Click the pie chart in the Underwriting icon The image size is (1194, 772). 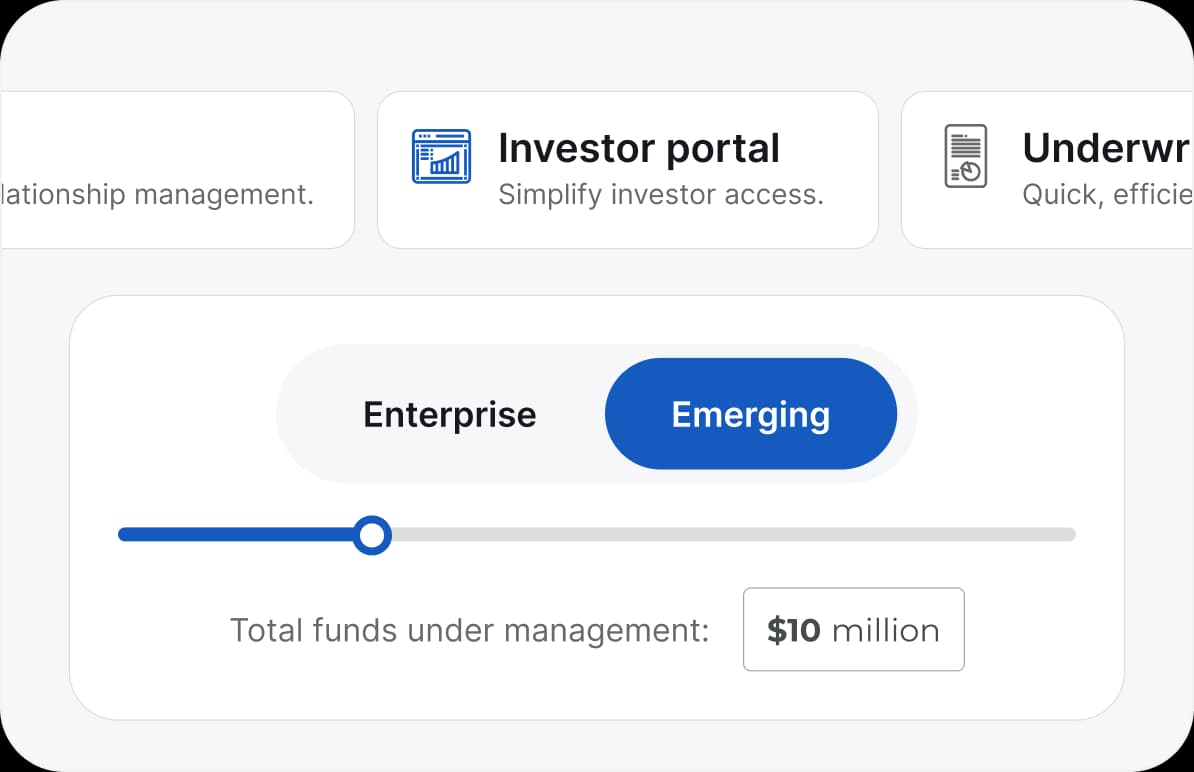point(969,171)
